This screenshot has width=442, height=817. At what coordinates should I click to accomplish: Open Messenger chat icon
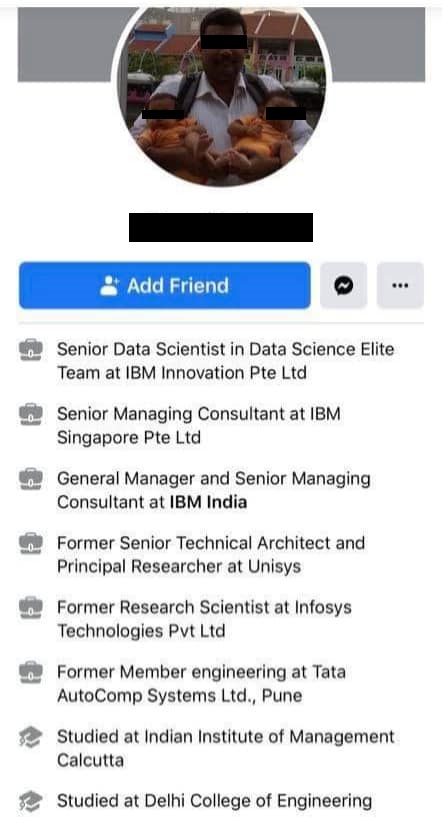343,285
